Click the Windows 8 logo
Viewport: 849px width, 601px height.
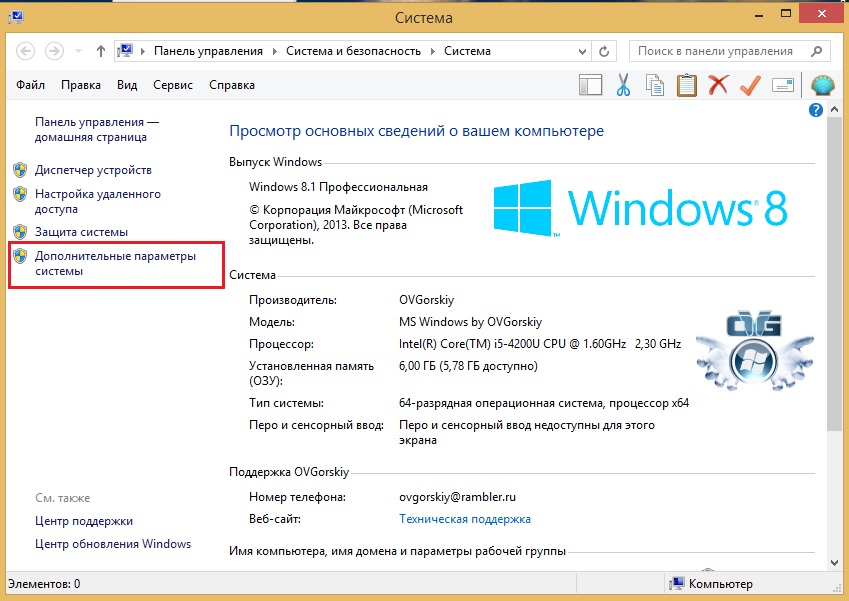pyautogui.click(x=640, y=208)
